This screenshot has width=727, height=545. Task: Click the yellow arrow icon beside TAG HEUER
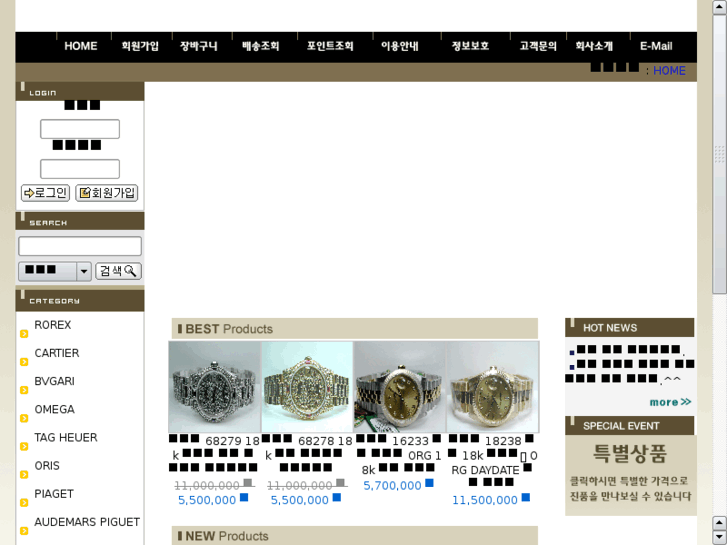pos(24,446)
